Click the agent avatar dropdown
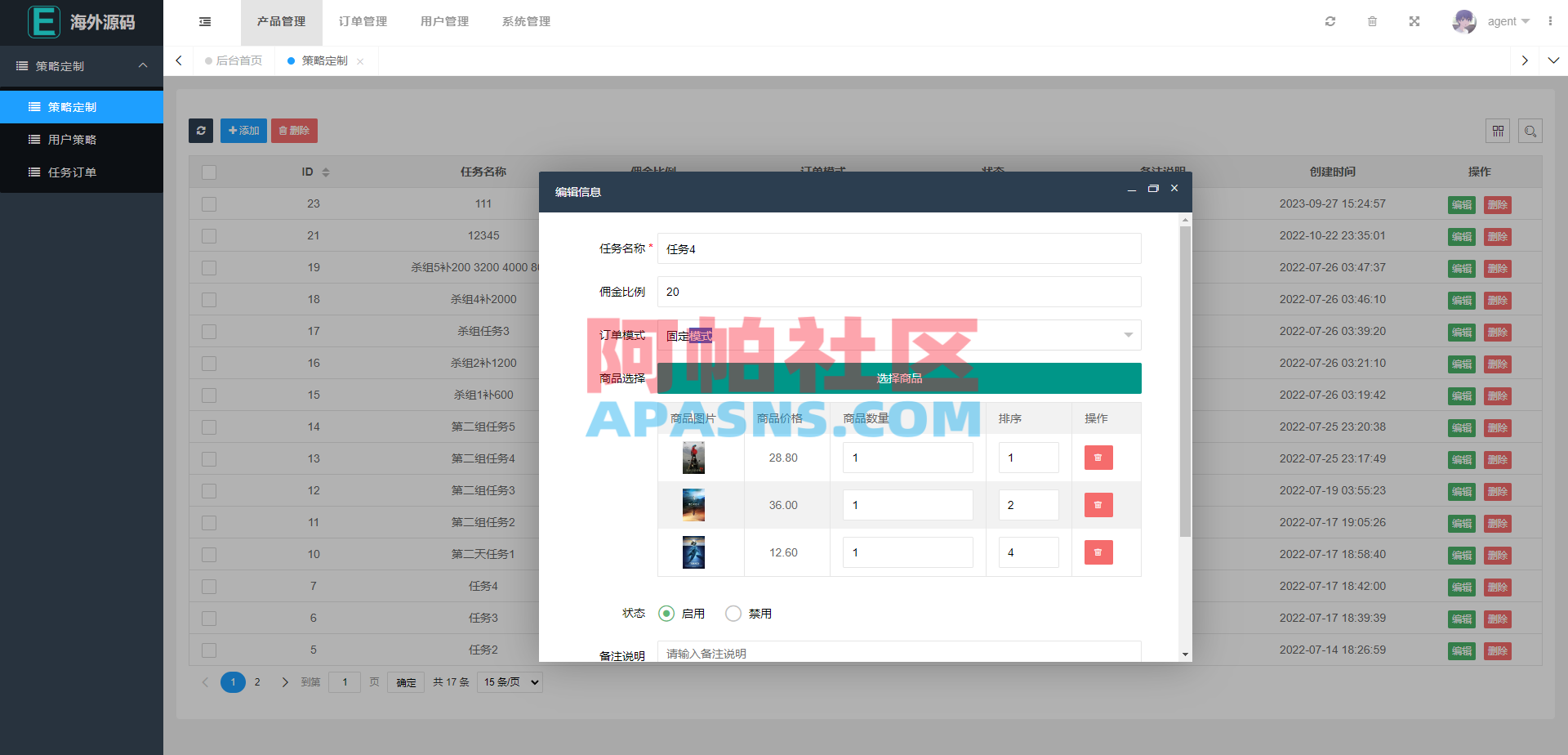 [x=1466, y=21]
